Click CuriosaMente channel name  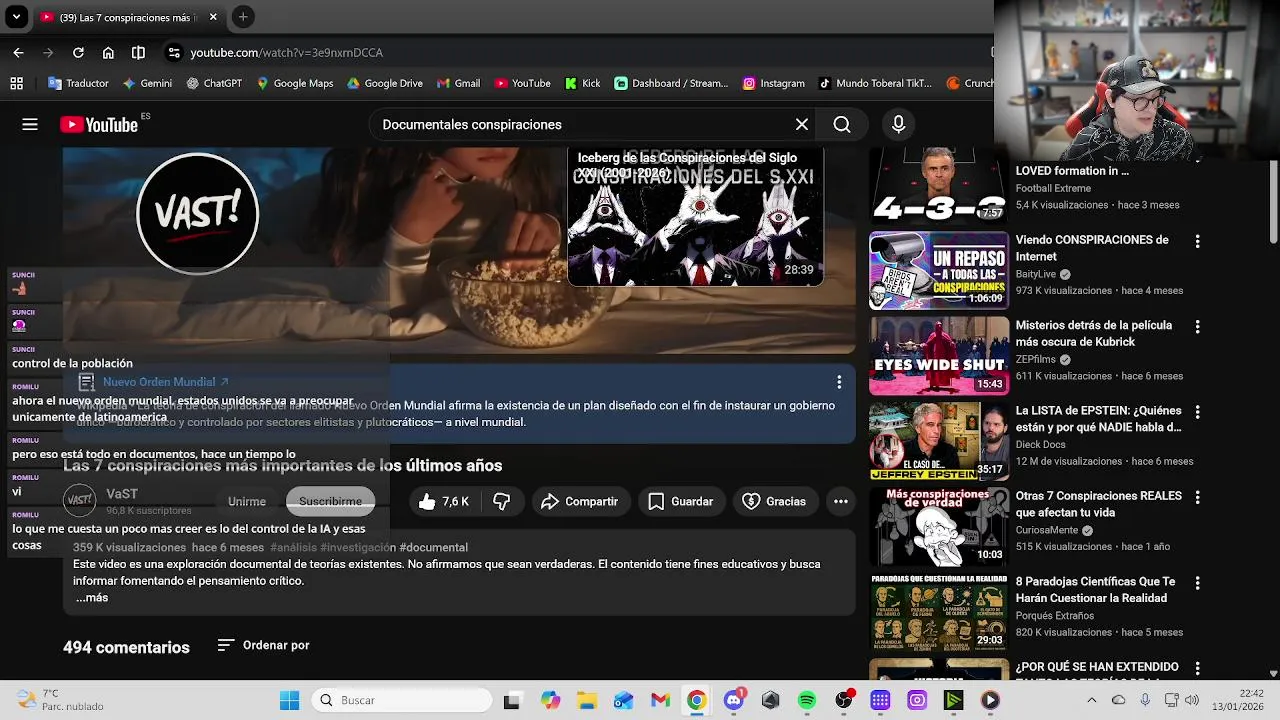click(1047, 530)
